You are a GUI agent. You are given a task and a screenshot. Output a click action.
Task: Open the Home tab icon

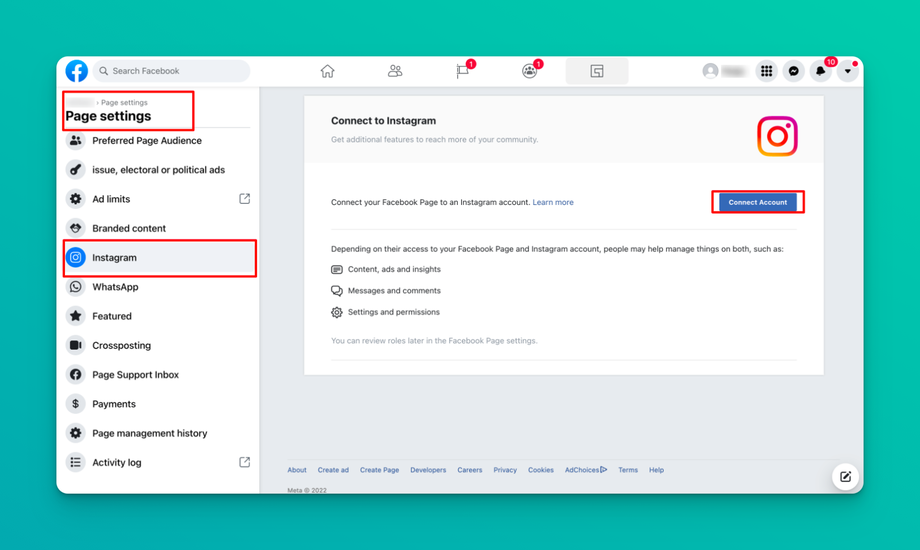click(327, 71)
